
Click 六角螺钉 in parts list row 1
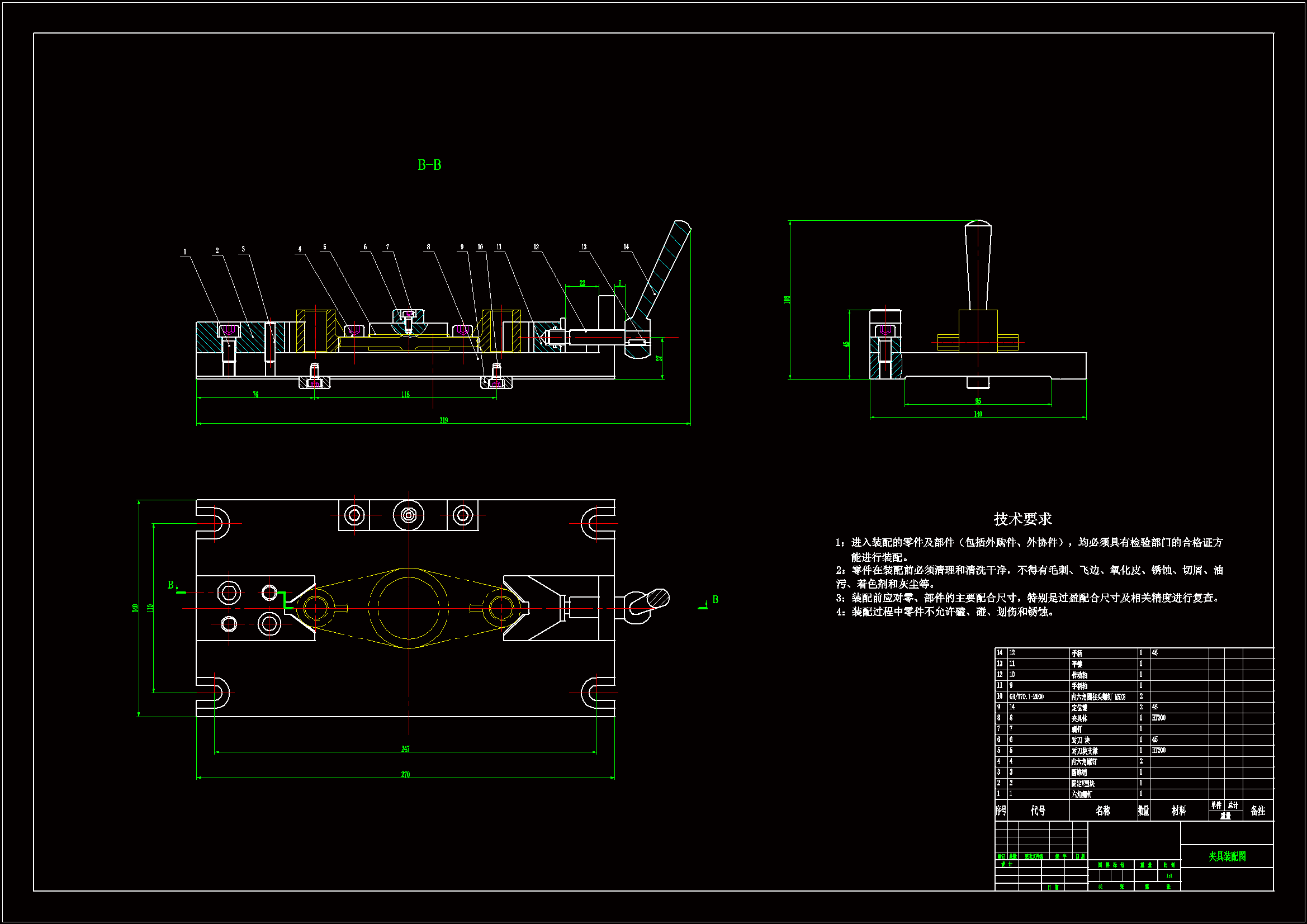1082,794
